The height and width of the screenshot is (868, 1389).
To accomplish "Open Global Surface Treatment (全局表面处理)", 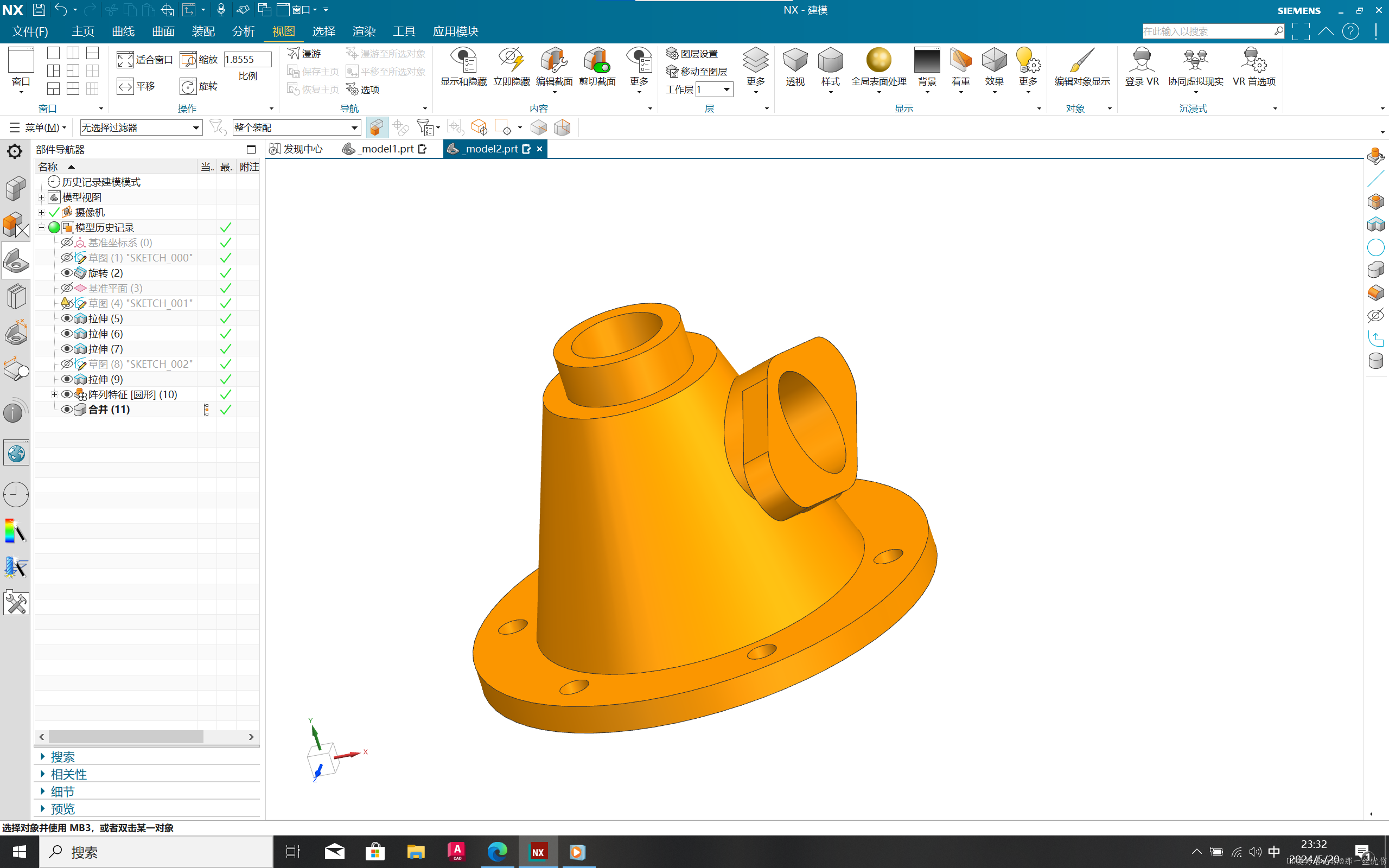I will coord(879,67).
